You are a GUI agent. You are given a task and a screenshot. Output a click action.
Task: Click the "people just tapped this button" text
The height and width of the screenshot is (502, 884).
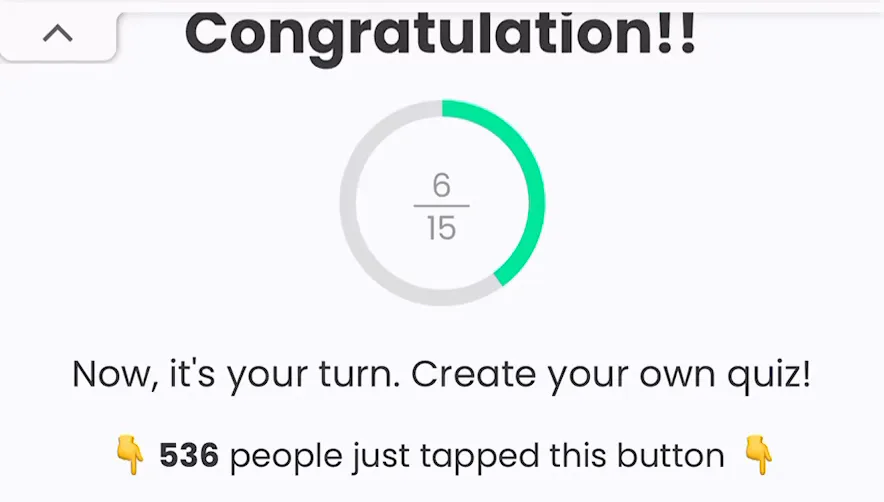pos(477,456)
